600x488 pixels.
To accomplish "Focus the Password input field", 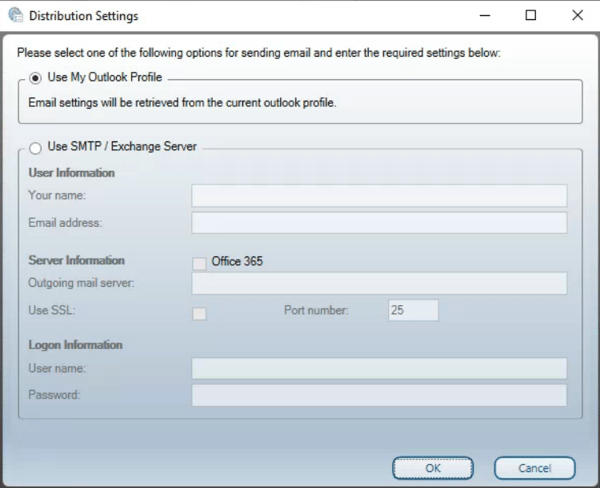I will (x=379, y=396).
